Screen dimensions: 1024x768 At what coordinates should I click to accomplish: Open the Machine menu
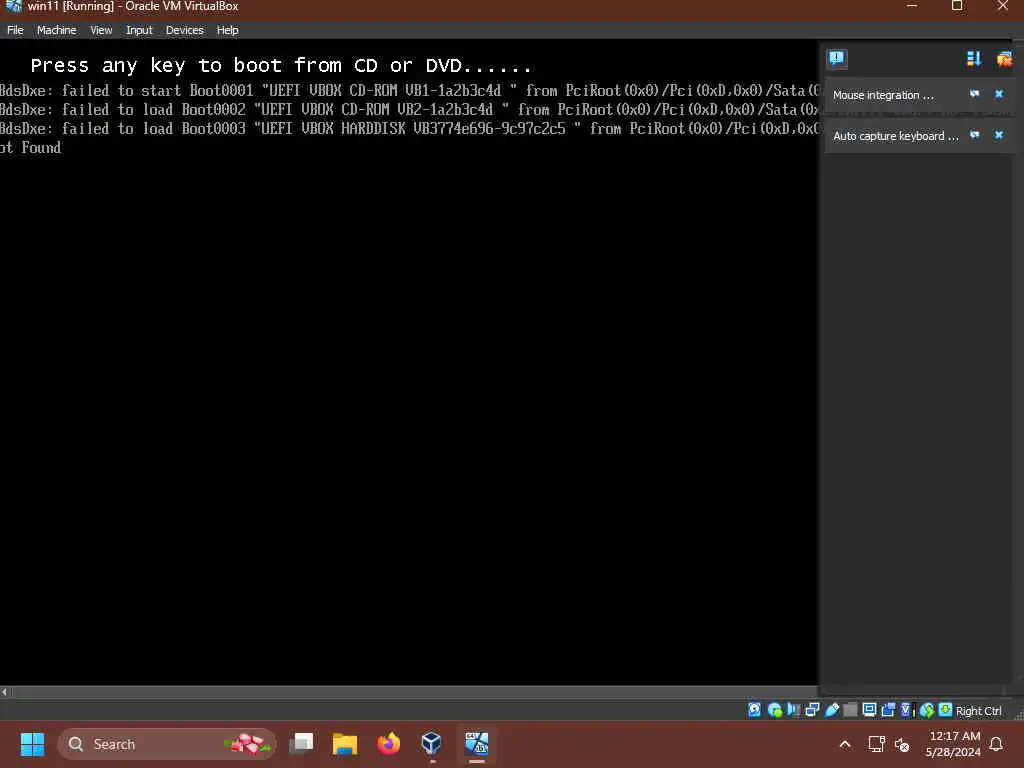(x=56, y=30)
